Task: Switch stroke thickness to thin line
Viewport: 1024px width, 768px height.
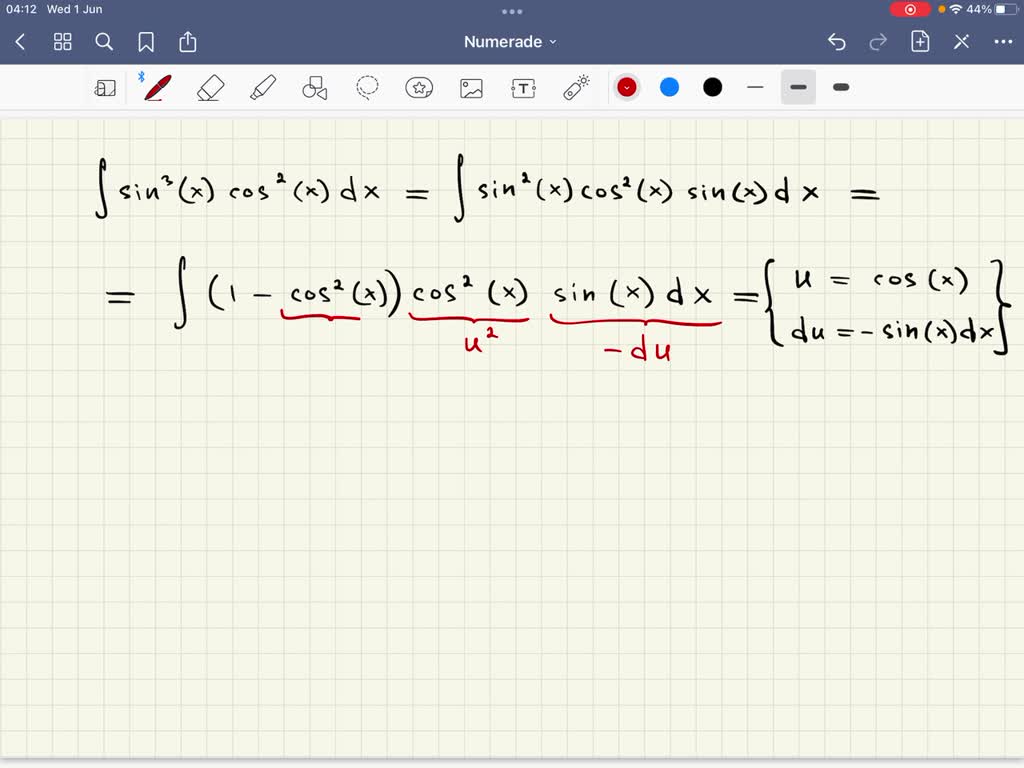Action: click(756, 87)
